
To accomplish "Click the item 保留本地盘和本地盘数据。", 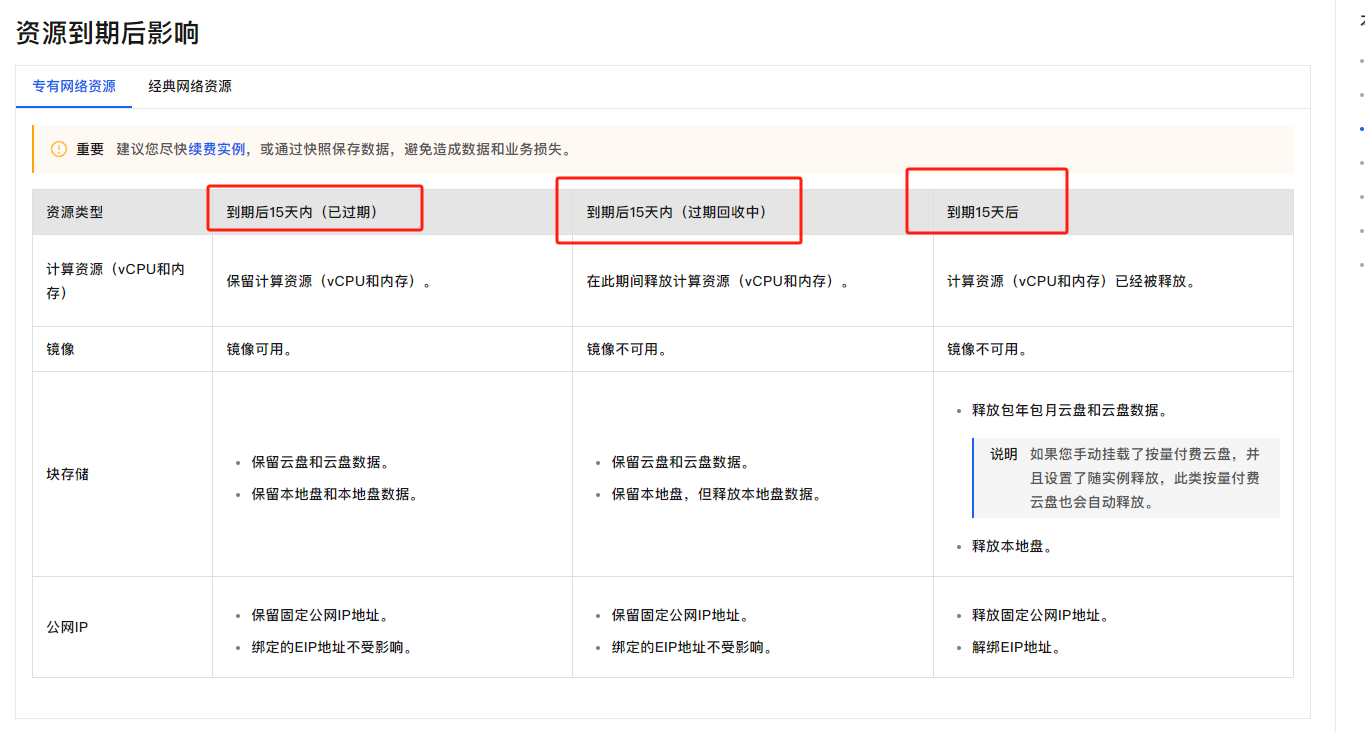I will tap(335, 494).
